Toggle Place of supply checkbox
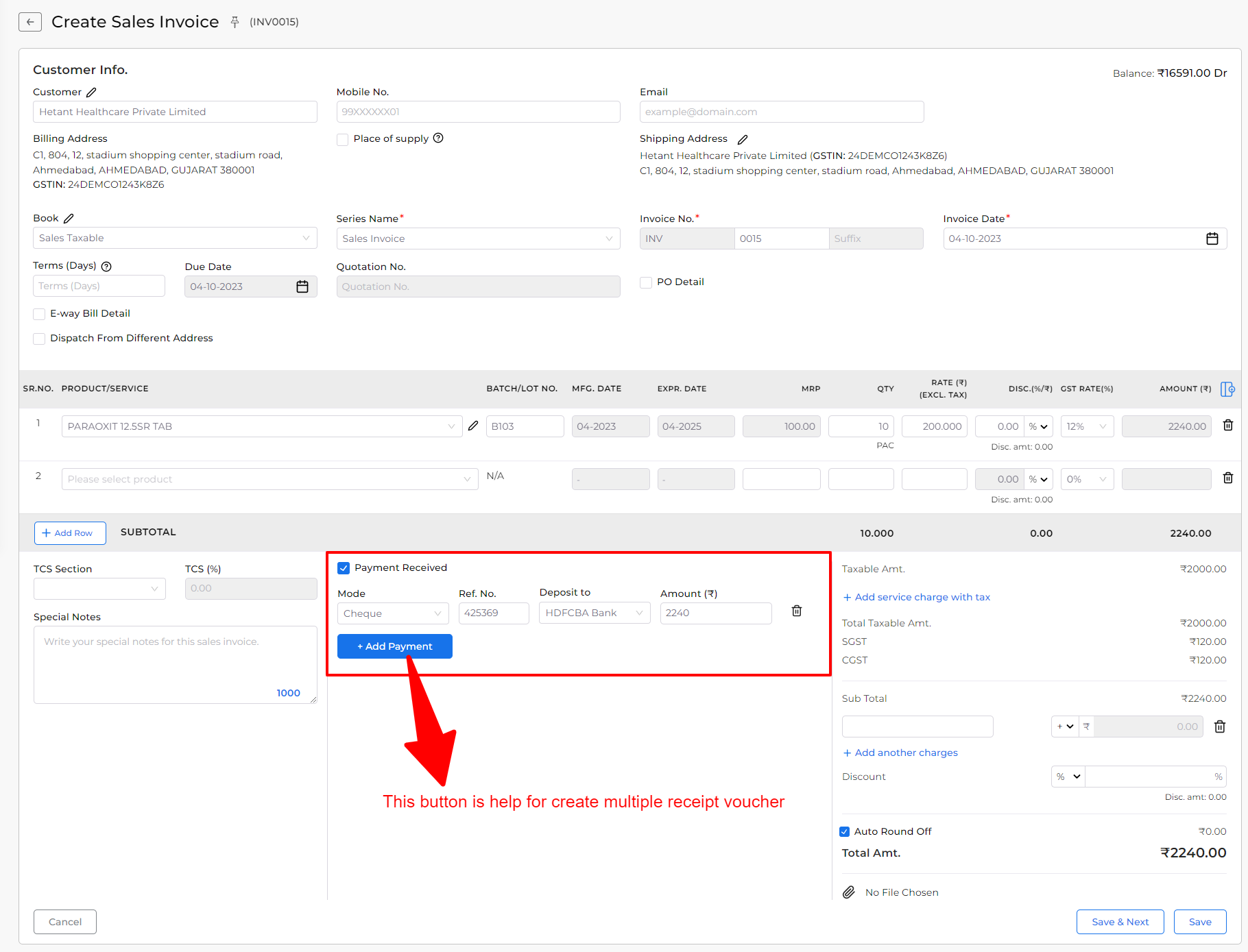 343,139
